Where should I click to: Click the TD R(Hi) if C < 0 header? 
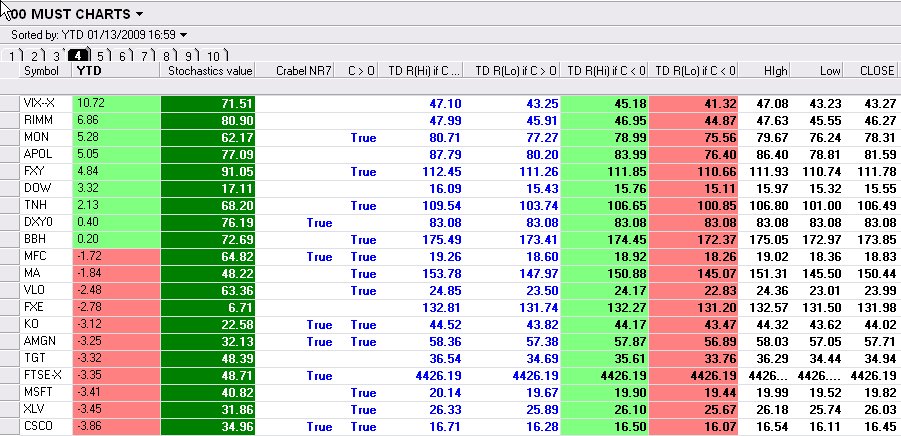coord(604,71)
